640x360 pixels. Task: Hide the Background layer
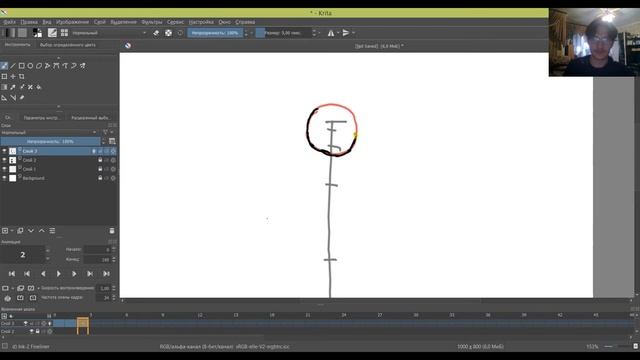pos(4,178)
